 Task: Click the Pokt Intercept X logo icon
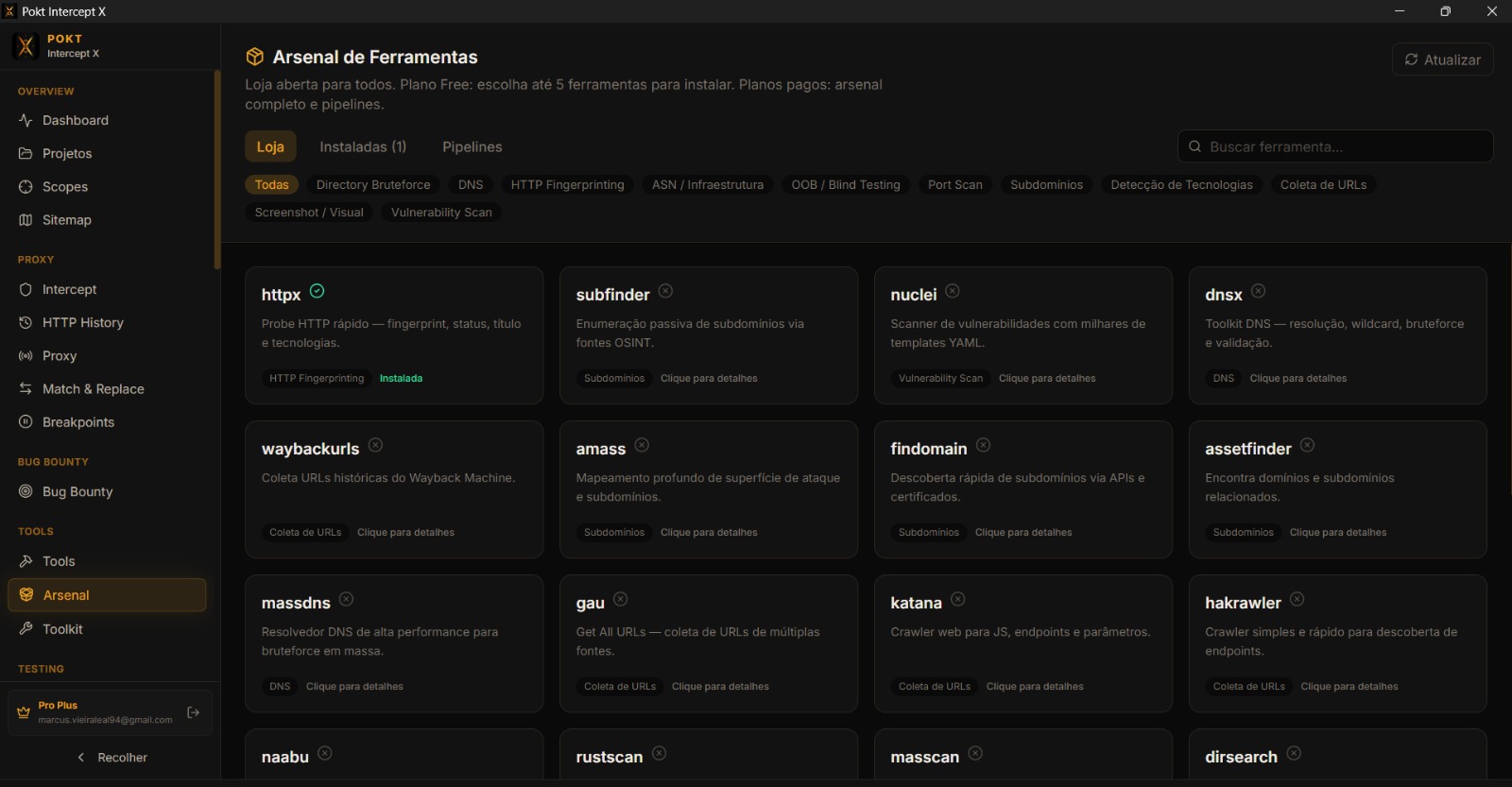[26, 45]
